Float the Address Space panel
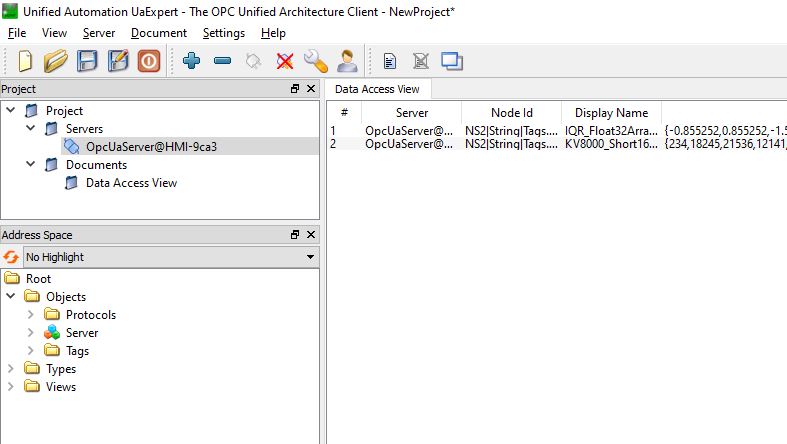 click(x=295, y=235)
